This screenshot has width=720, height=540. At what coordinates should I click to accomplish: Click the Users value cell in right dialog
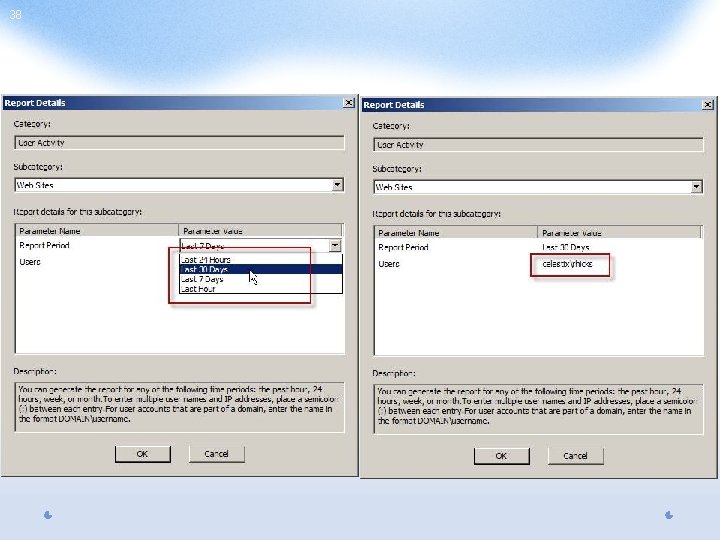568,264
